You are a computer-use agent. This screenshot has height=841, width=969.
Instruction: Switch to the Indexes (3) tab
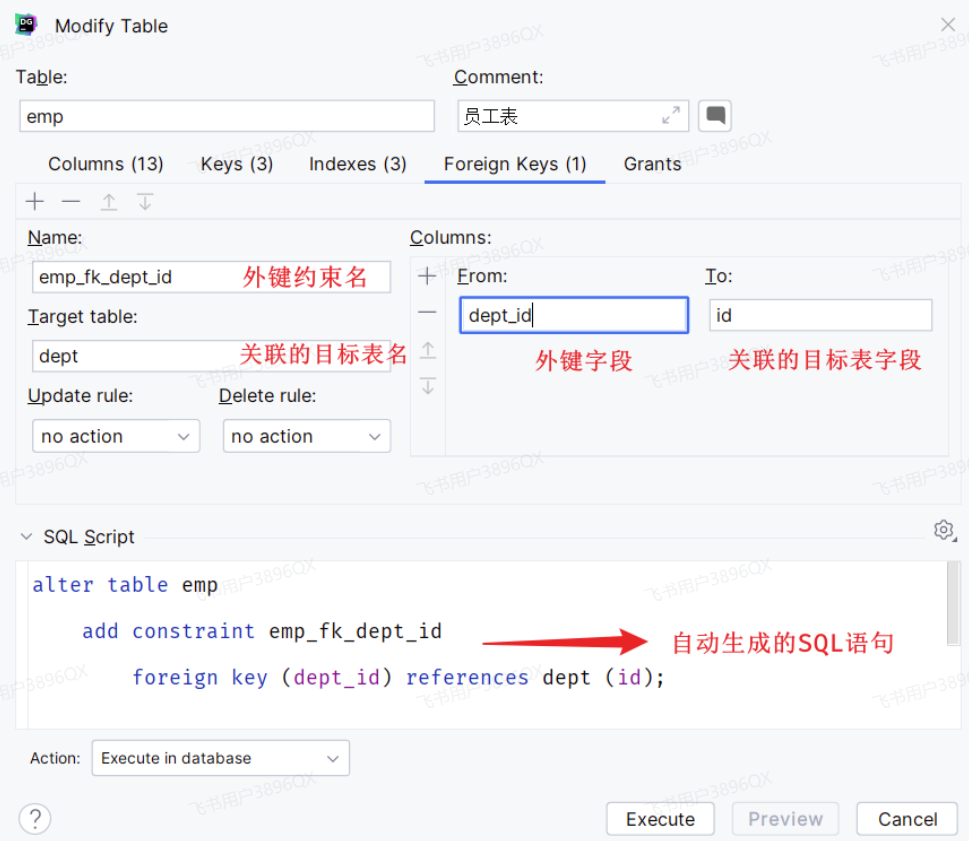[358, 164]
